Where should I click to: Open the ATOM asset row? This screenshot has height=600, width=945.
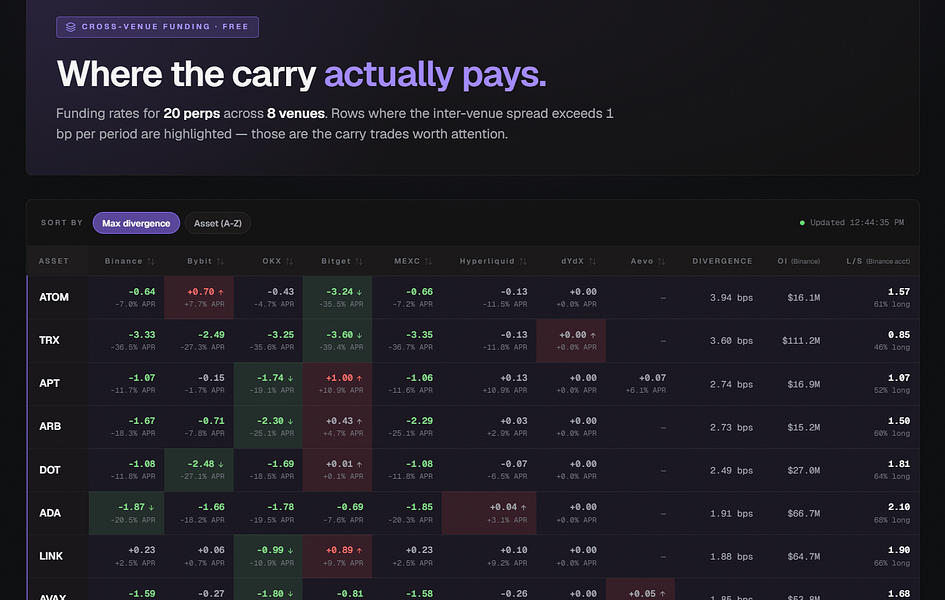[x=473, y=298]
